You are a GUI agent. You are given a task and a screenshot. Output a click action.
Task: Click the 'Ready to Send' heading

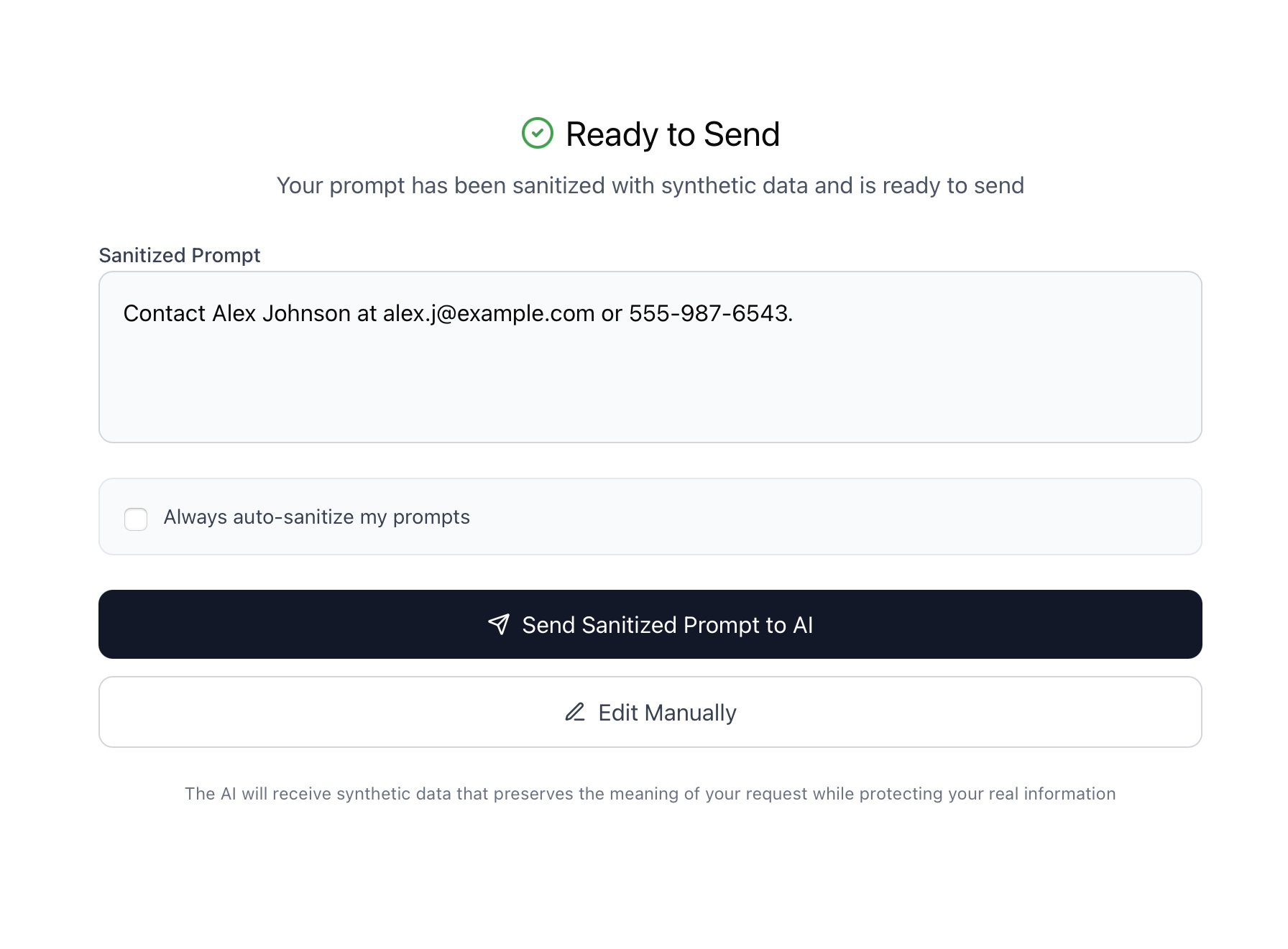[672, 134]
